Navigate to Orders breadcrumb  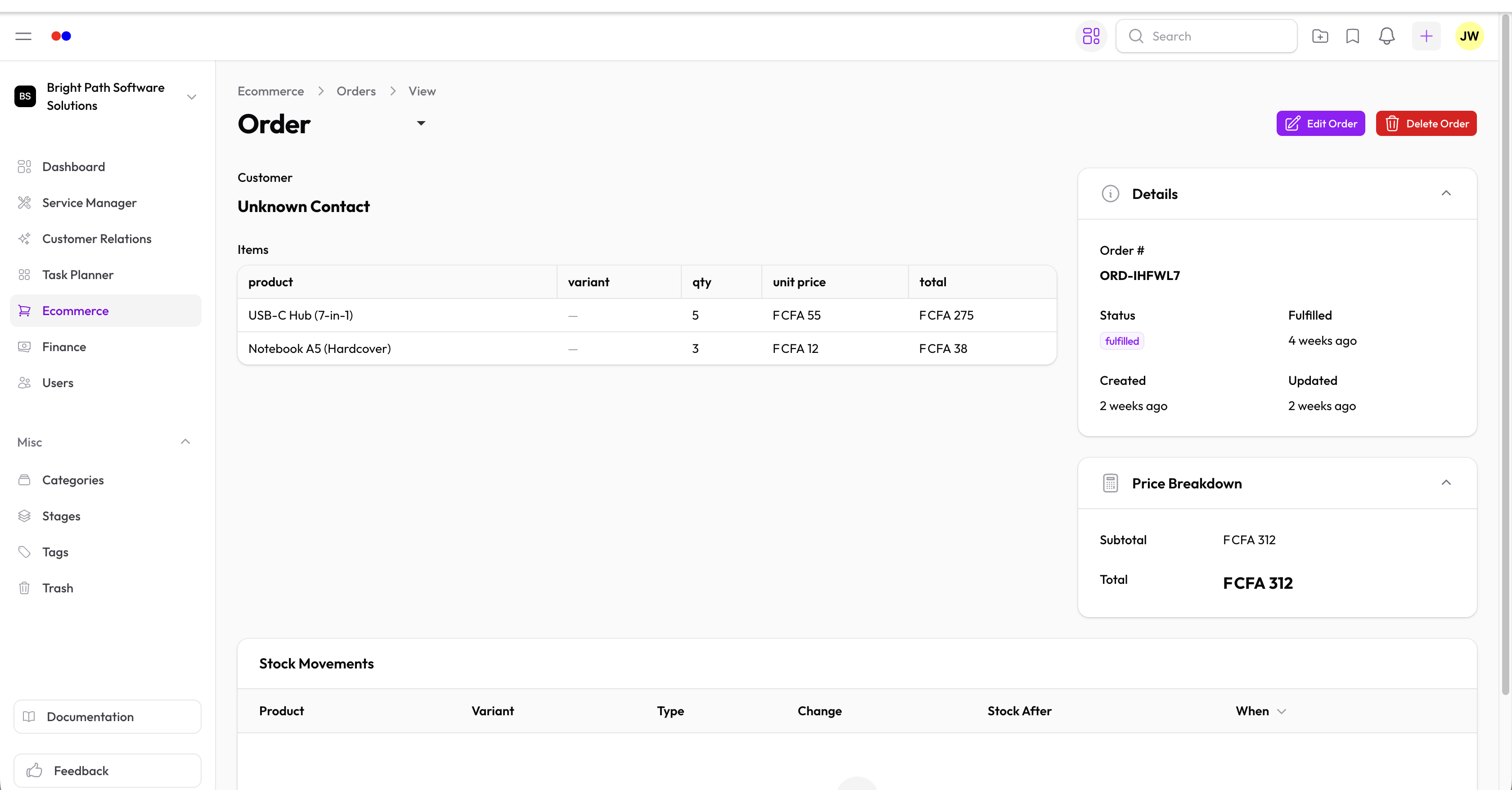click(355, 91)
